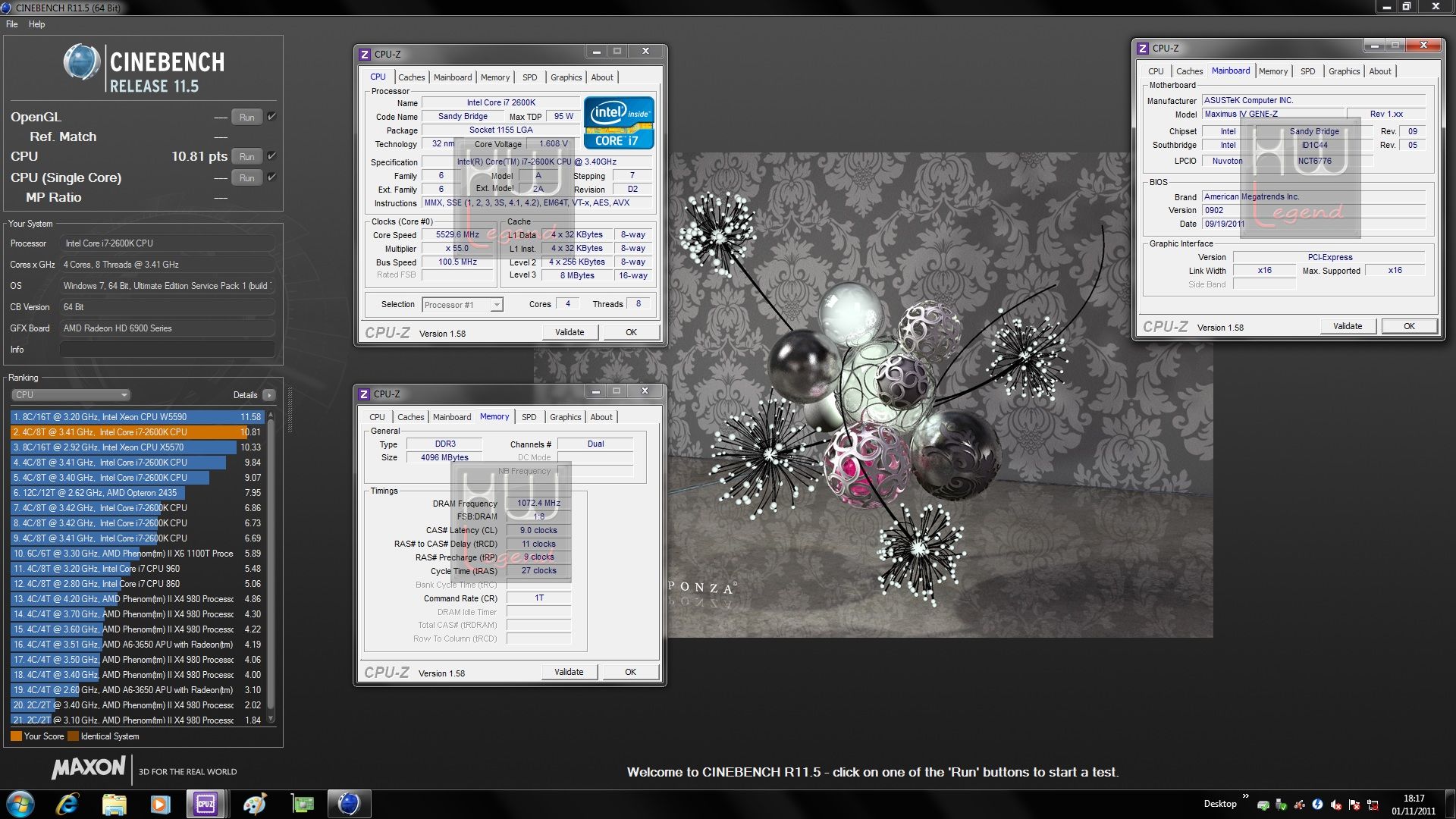Click the Cinebench logo sphere
The image size is (1456, 819).
coord(81,63)
